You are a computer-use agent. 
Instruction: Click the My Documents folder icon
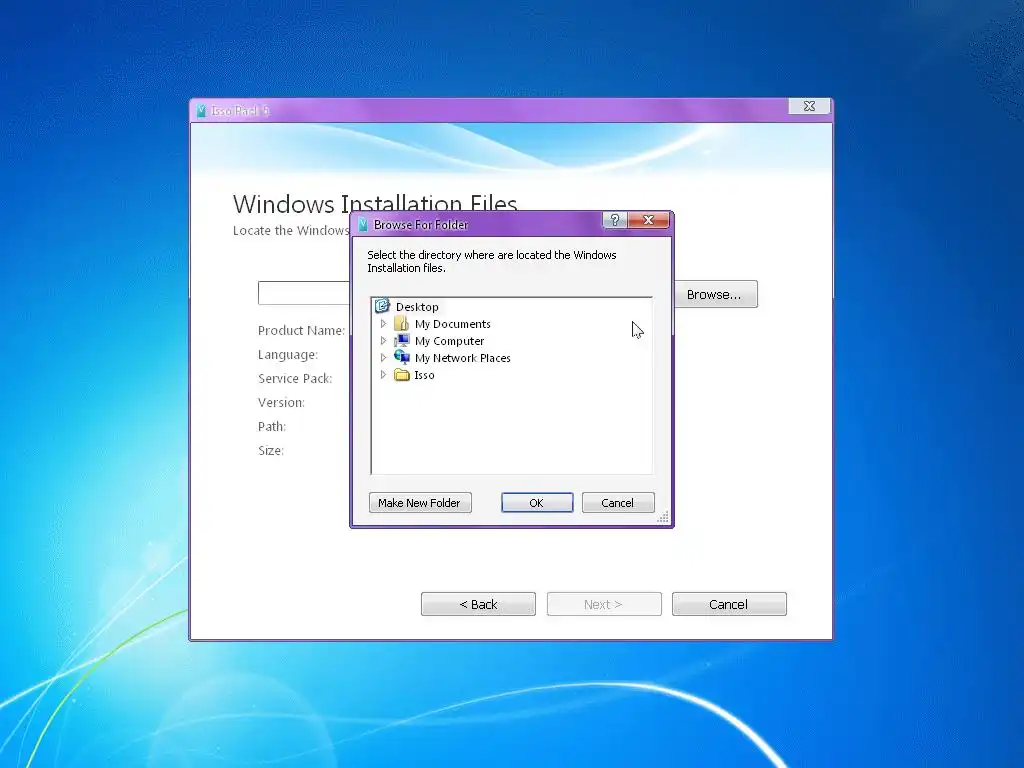coord(402,323)
